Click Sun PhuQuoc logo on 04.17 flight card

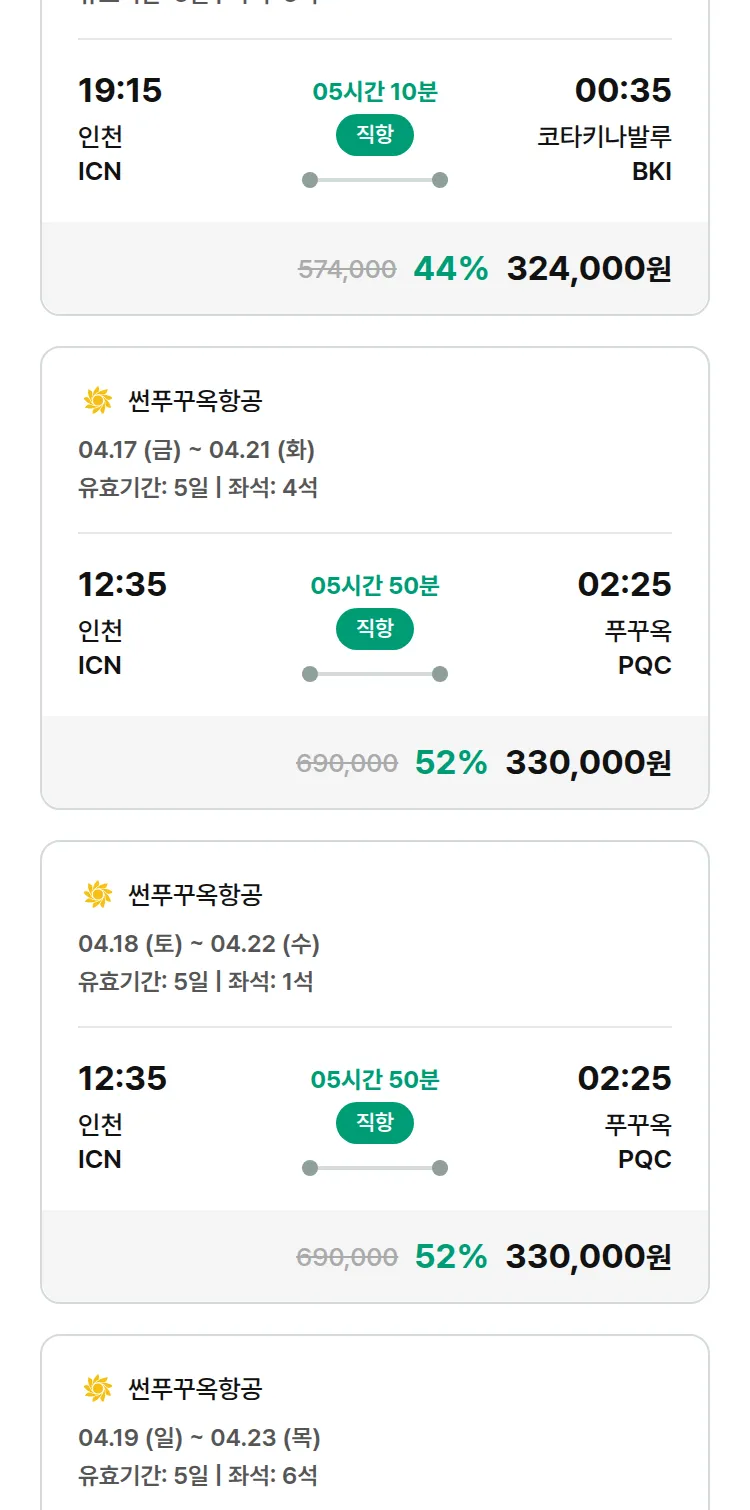pyautogui.click(x=97, y=401)
